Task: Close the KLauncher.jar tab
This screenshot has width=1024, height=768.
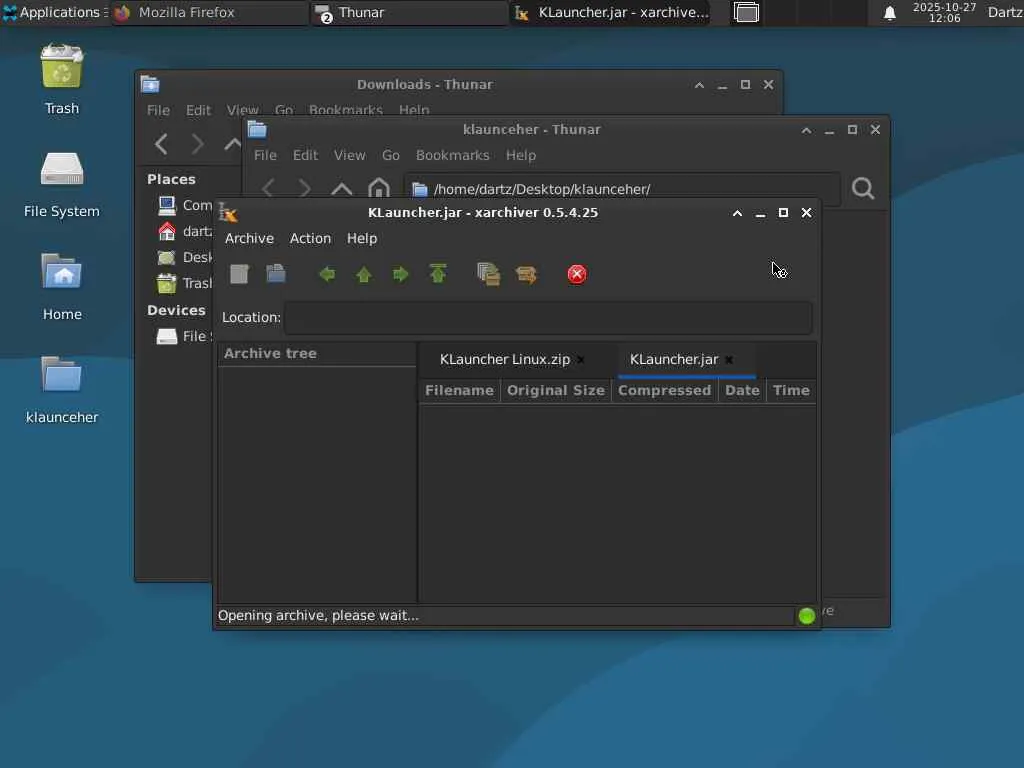Action: coord(729,360)
